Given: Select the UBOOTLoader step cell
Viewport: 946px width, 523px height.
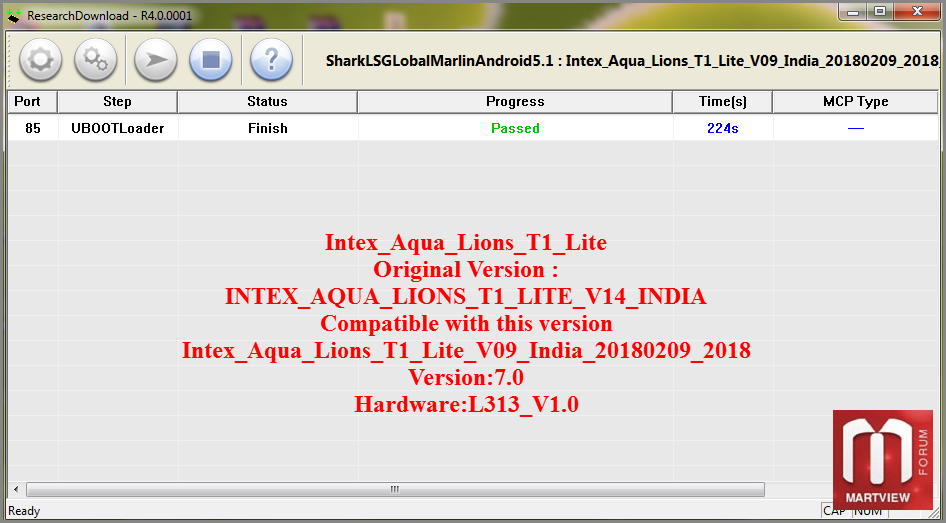Looking at the screenshot, I should click(x=118, y=128).
